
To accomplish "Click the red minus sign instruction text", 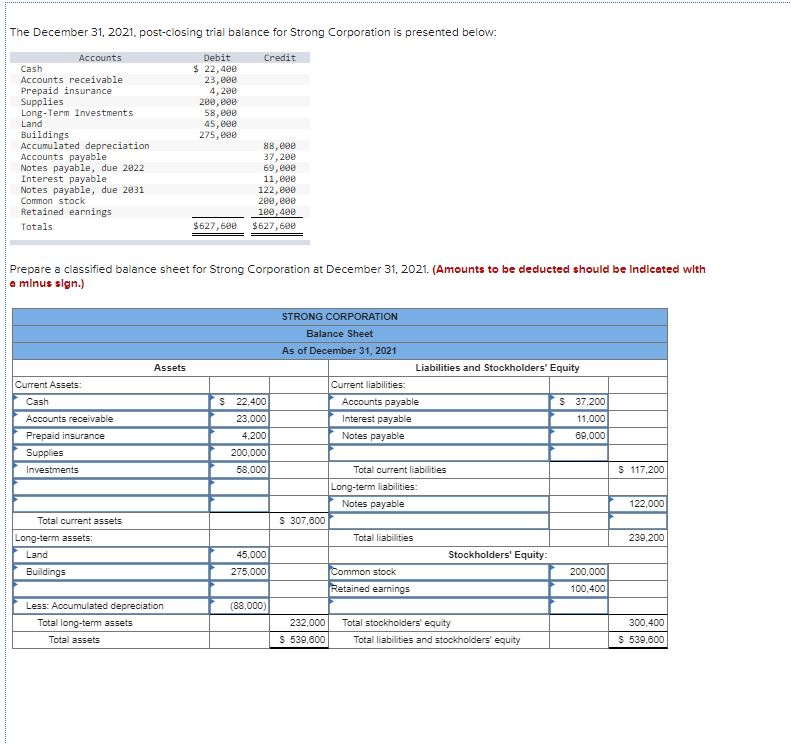I will (x=358, y=276).
